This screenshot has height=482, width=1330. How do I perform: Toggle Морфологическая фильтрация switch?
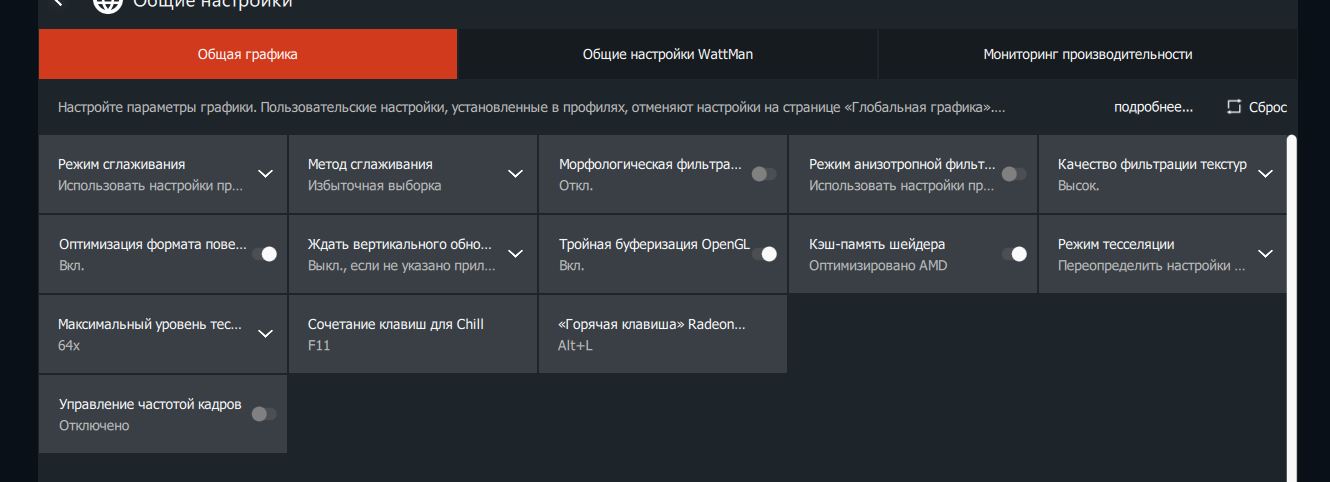point(764,174)
